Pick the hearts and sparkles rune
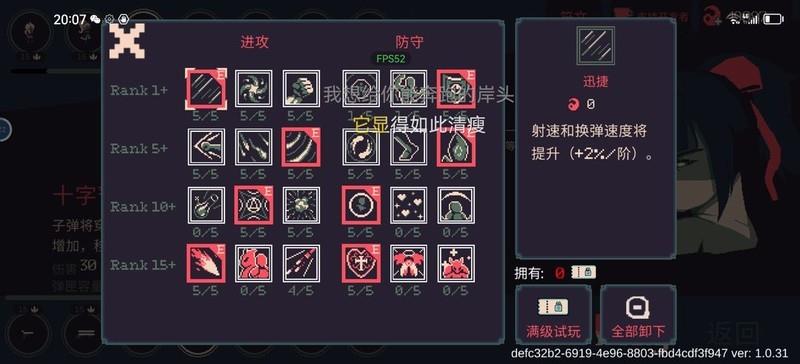The height and width of the screenshot is (364, 800). pyautogui.click(x=408, y=205)
